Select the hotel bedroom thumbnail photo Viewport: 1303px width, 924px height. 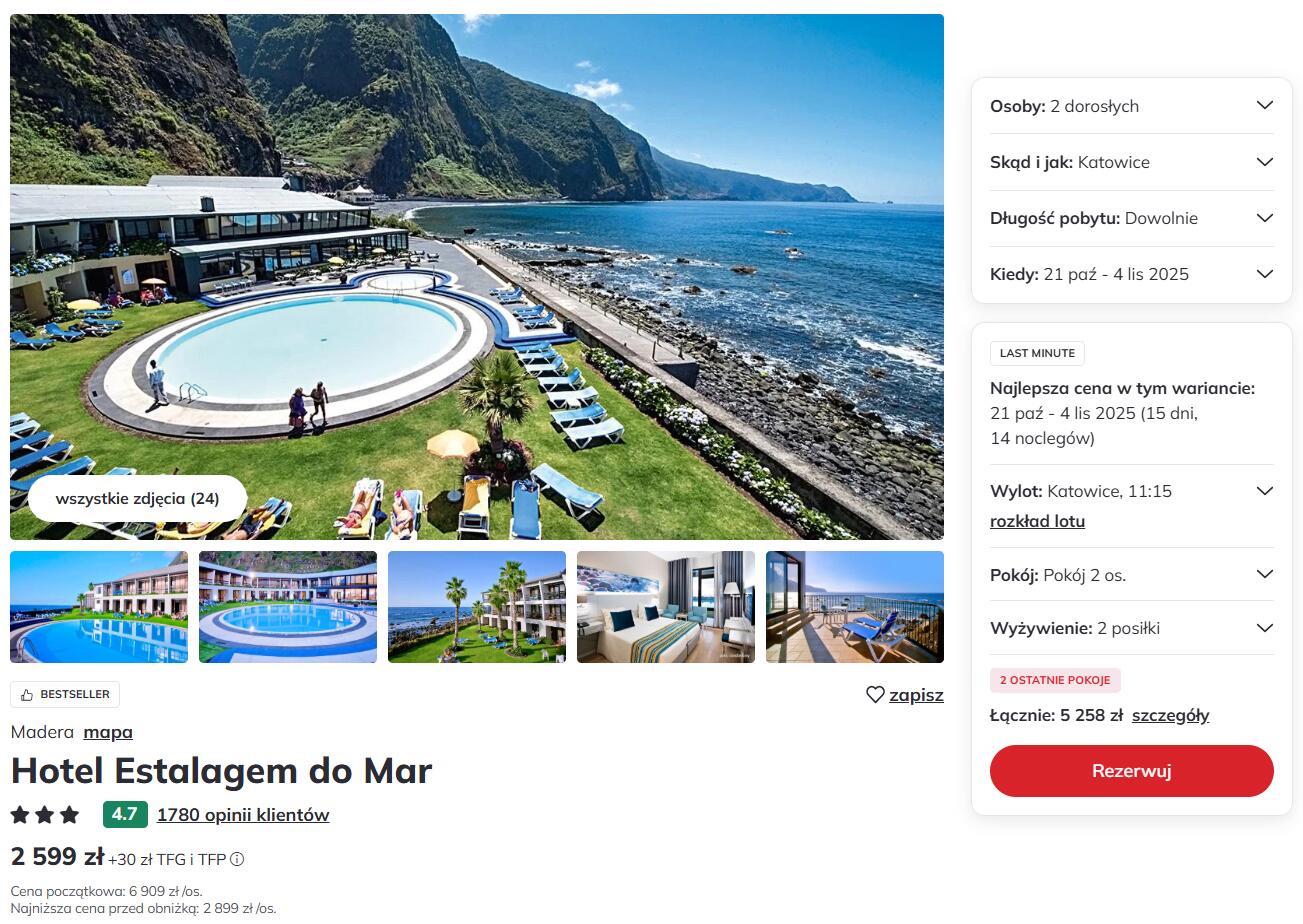click(x=666, y=607)
